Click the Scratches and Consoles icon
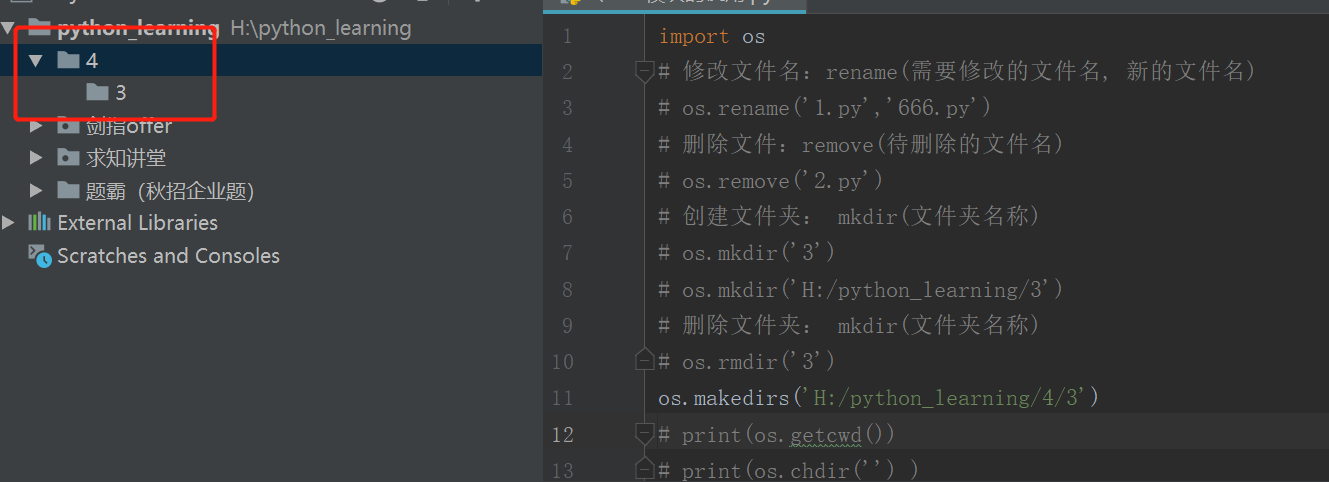1329x482 pixels. pos(40,256)
